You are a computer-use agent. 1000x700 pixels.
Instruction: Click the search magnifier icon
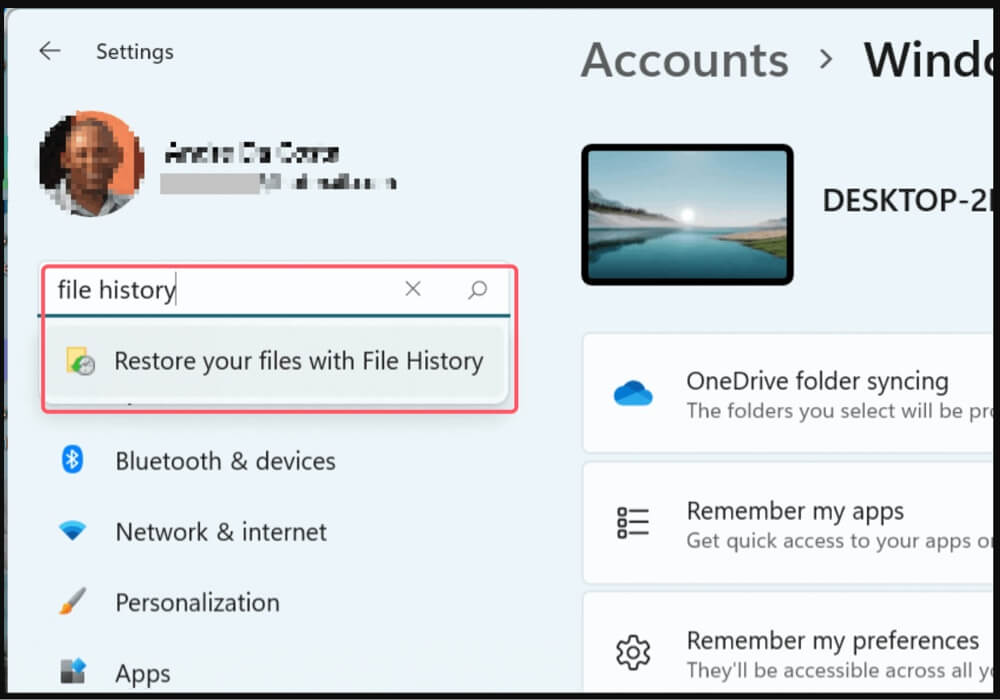click(478, 289)
